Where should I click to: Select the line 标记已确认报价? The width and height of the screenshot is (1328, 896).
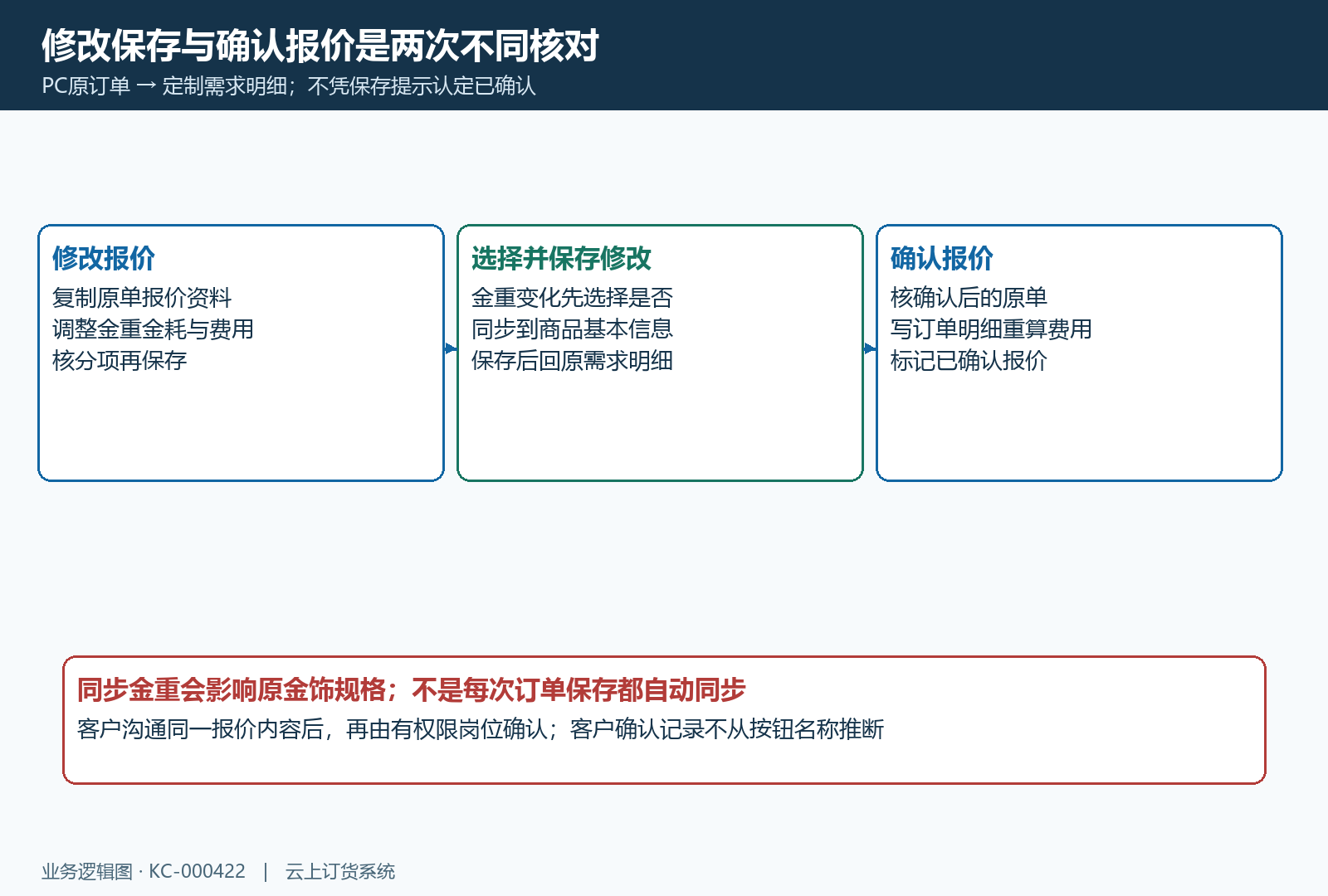(969, 360)
